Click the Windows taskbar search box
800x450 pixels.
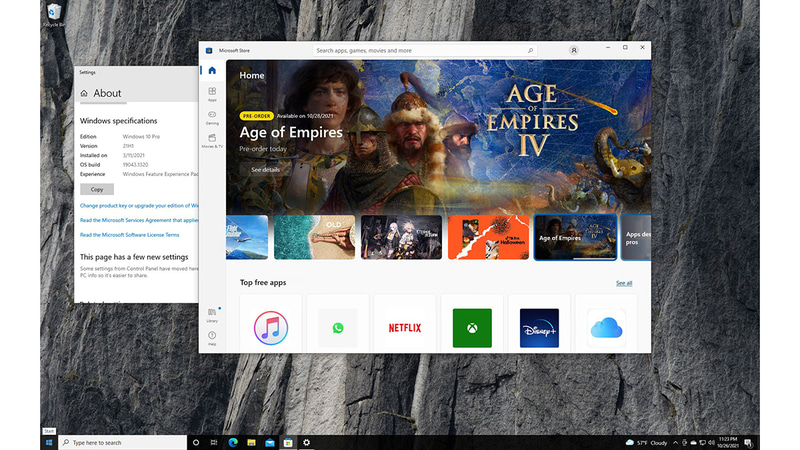(x=122, y=442)
